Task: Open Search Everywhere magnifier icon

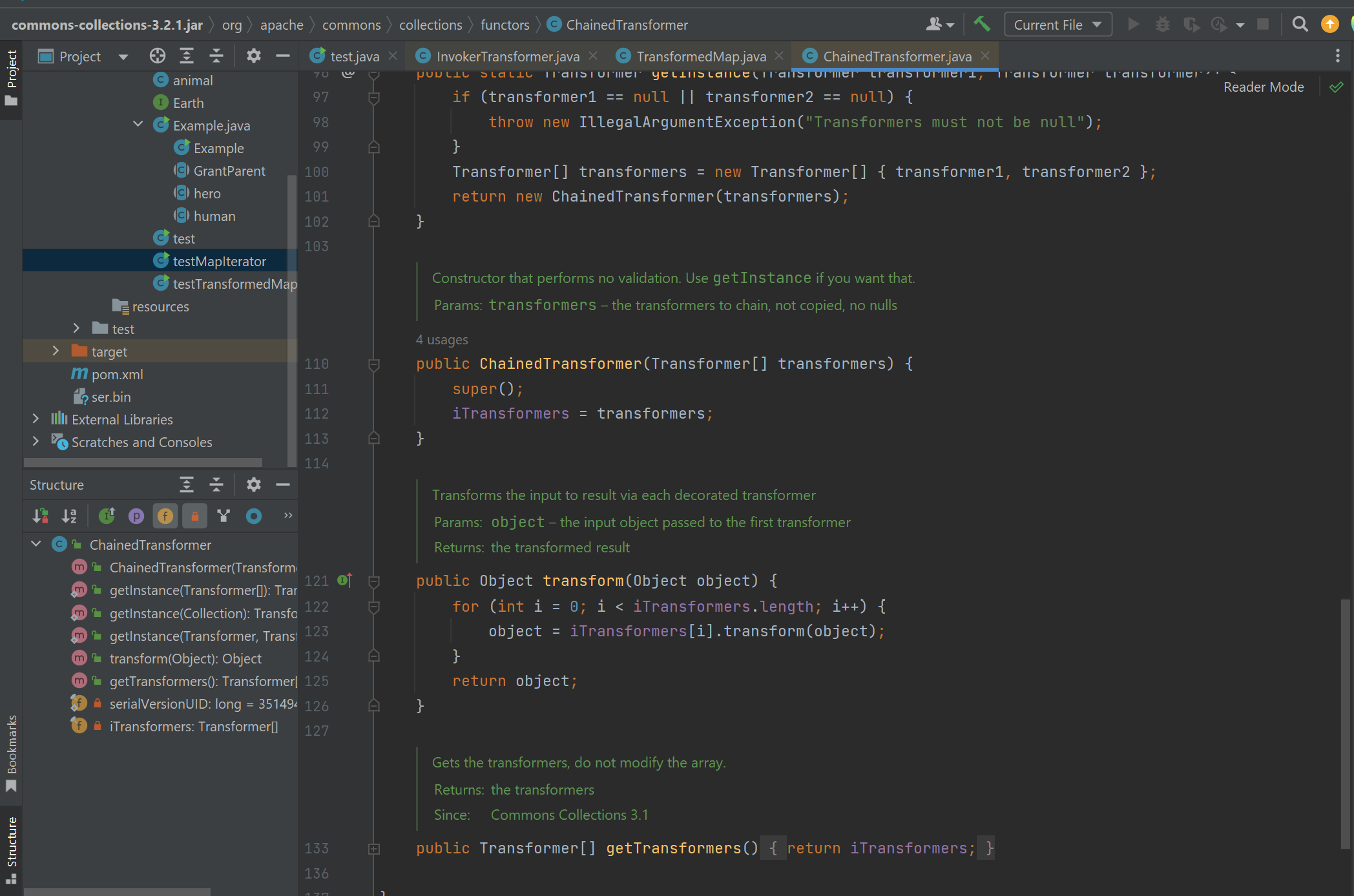Action: point(1300,25)
